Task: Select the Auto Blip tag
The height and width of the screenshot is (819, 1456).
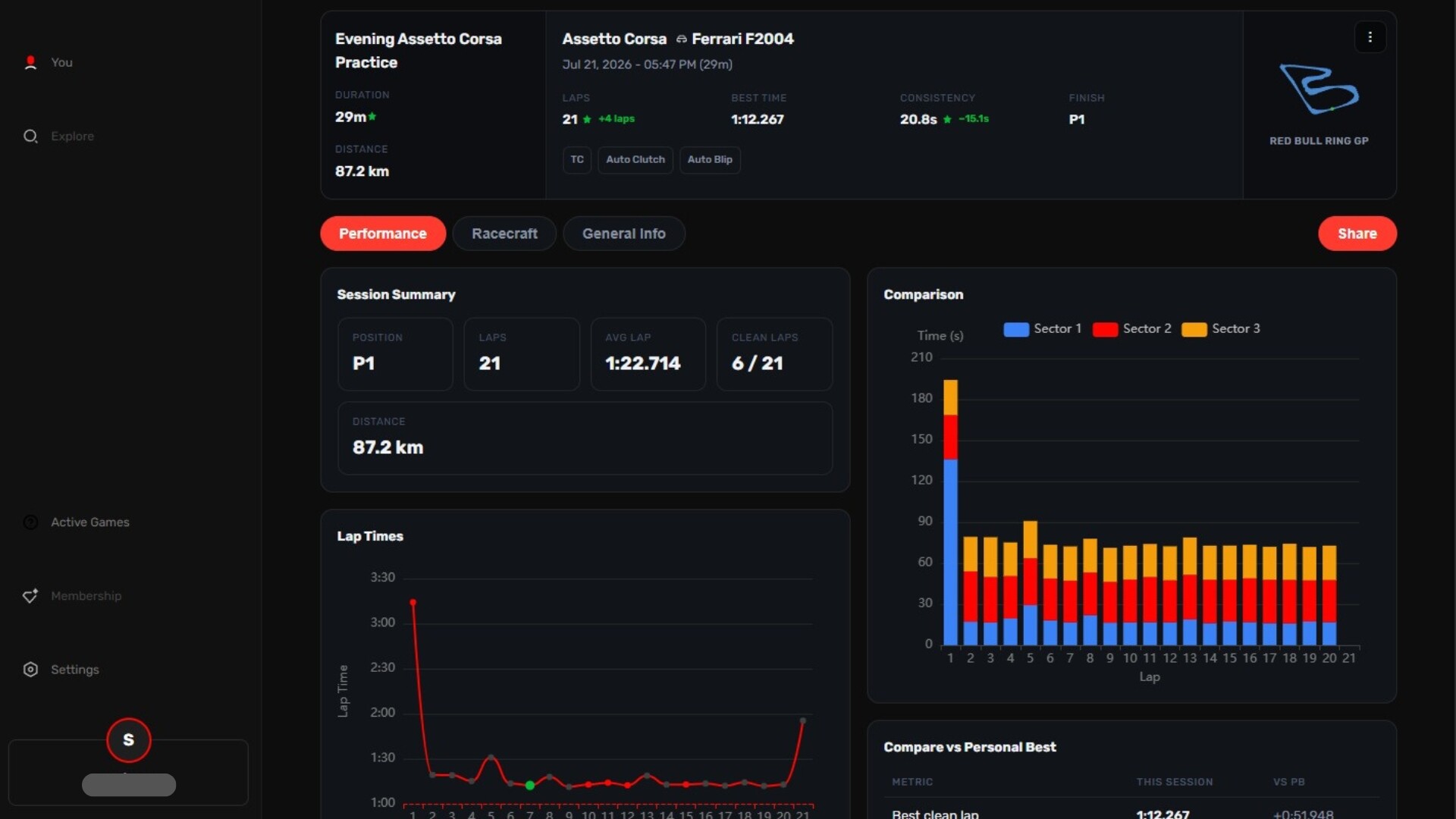Action: (710, 160)
